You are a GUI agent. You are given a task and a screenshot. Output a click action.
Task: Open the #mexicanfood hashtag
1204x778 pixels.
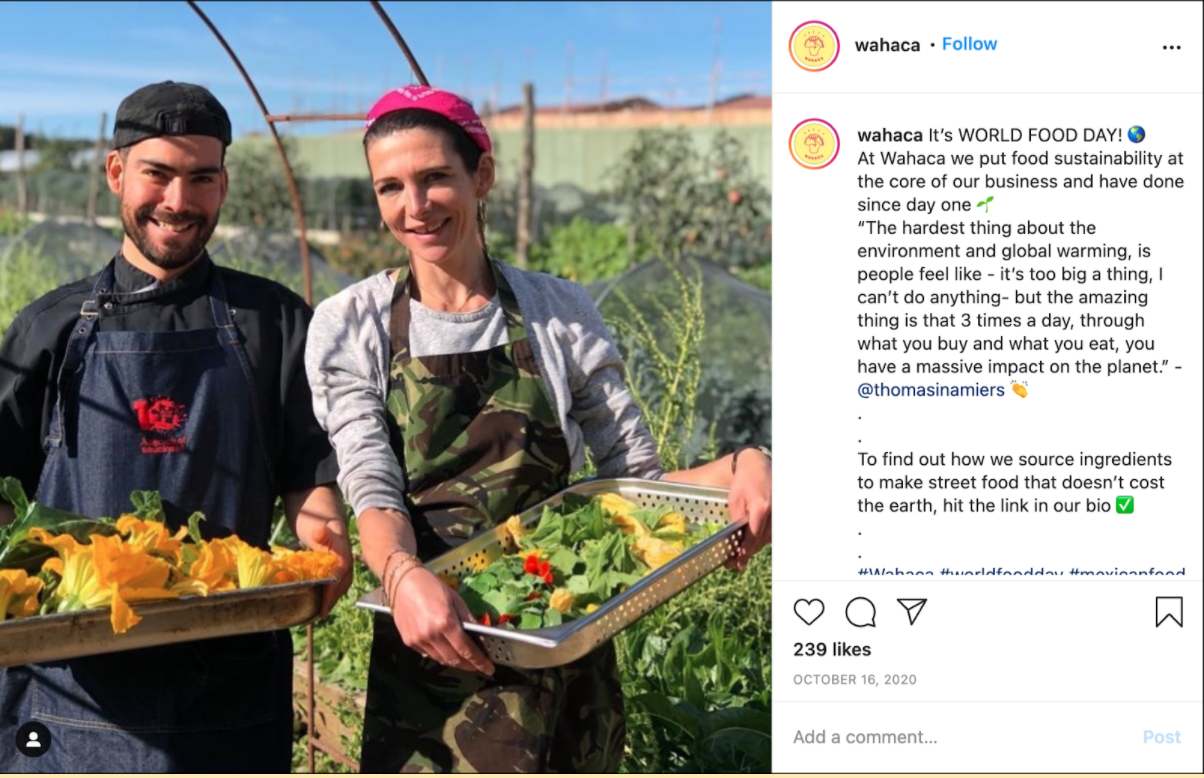click(x=1127, y=573)
